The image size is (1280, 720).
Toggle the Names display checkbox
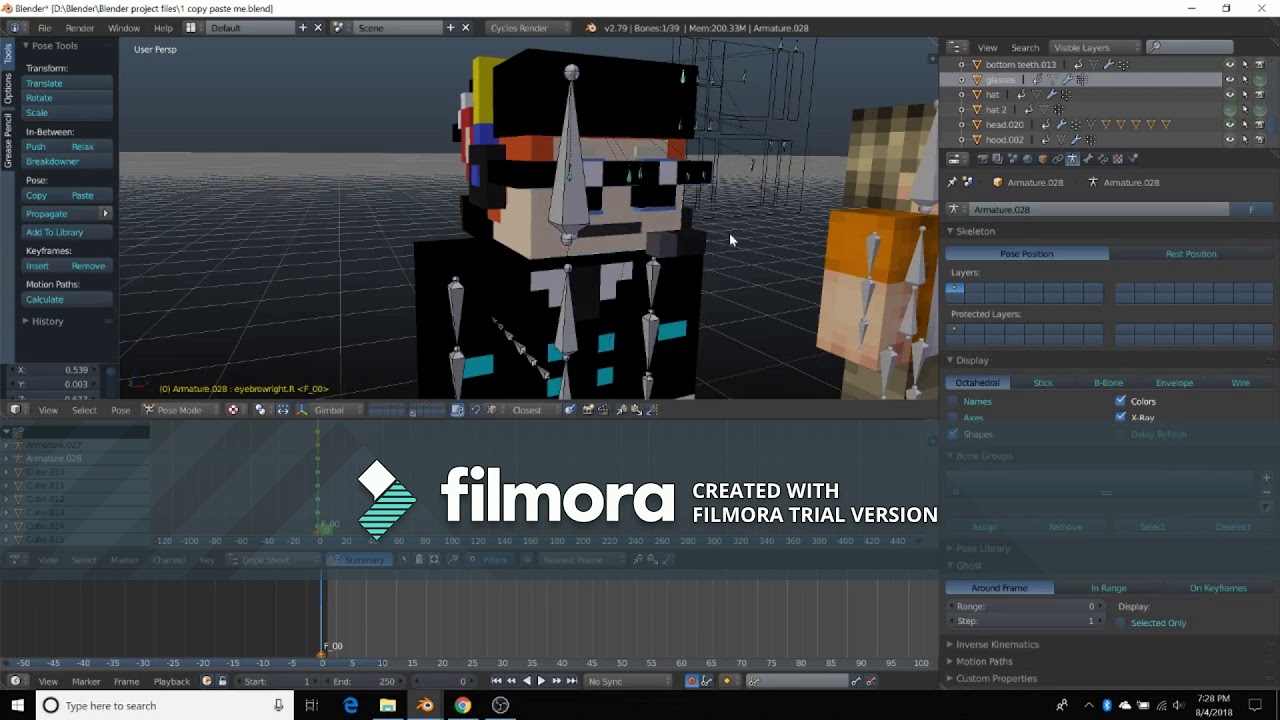click(x=953, y=401)
